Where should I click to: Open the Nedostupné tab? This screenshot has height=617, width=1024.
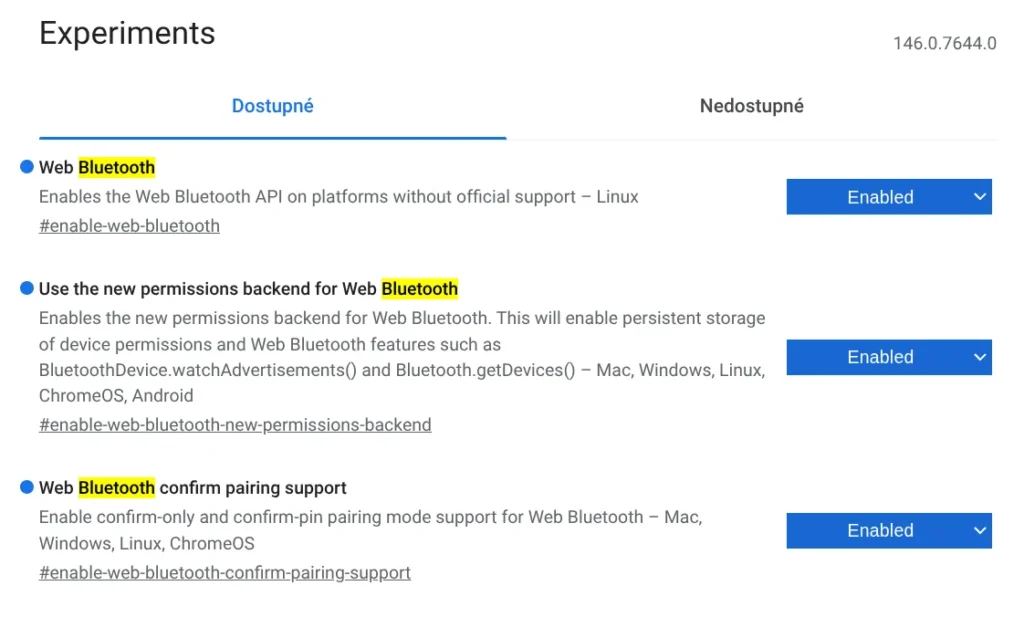tap(751, 106)
